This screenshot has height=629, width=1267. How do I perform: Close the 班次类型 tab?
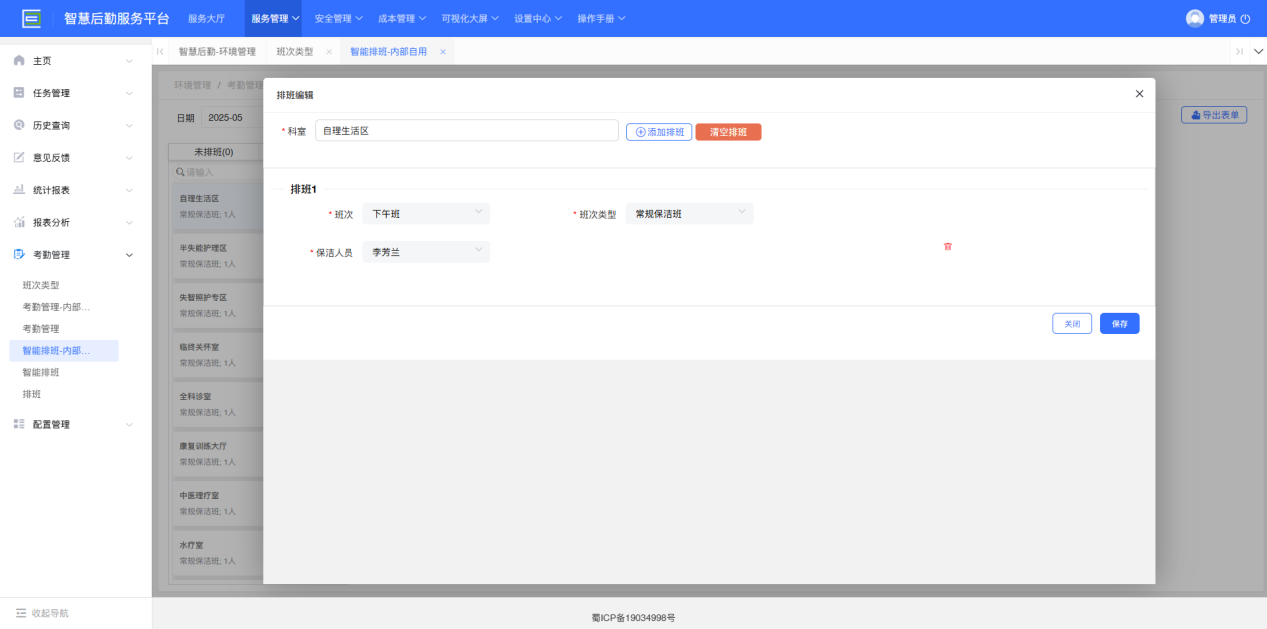point(329,52)
